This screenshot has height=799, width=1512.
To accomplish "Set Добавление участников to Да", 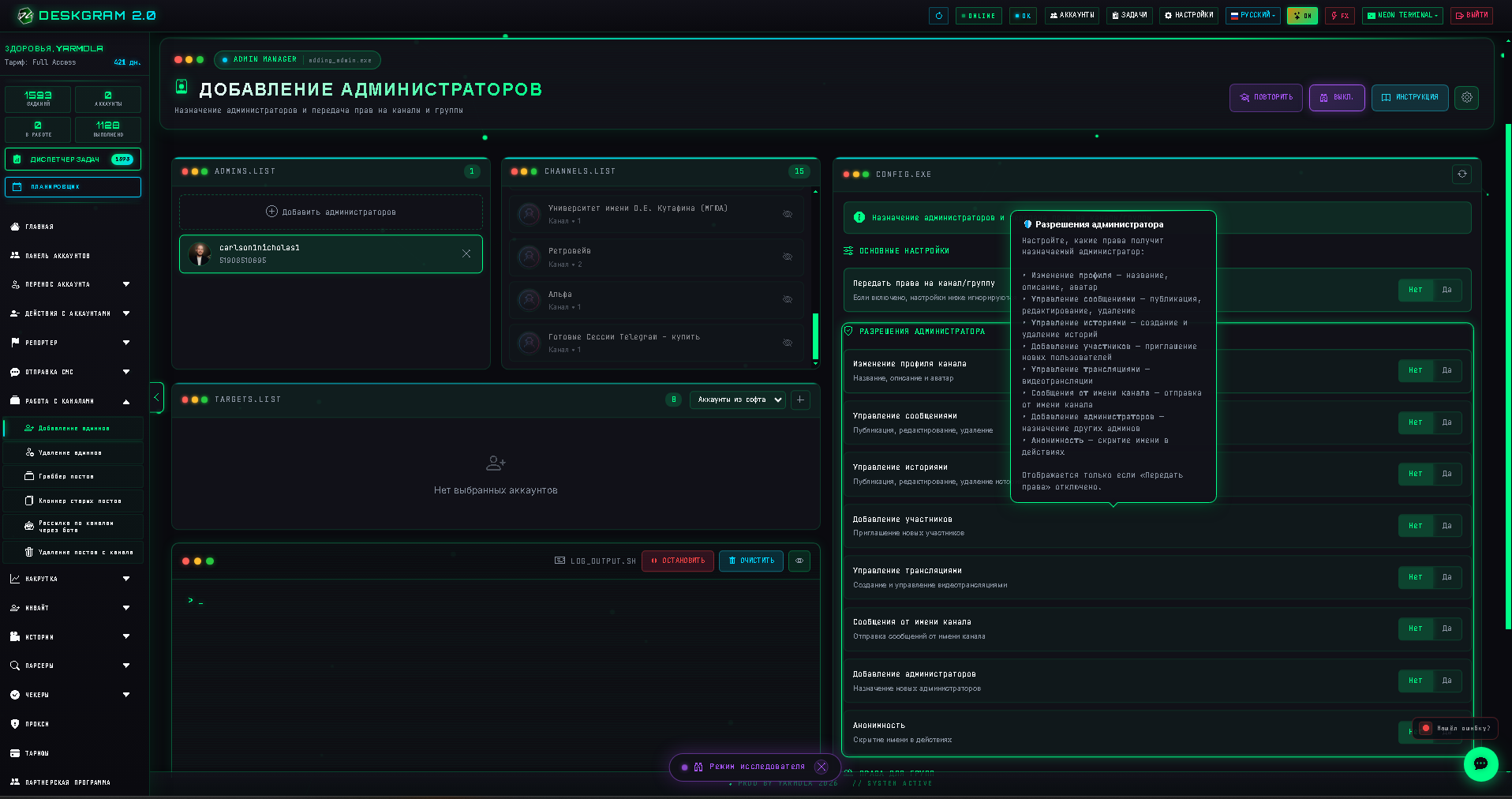I will [1447, 526].
